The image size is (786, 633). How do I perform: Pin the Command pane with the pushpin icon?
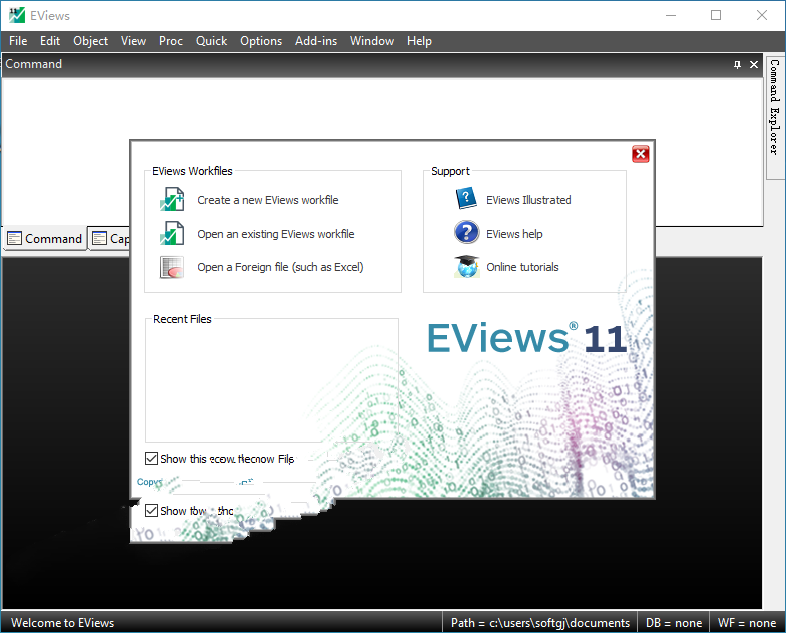click(737, 65)
